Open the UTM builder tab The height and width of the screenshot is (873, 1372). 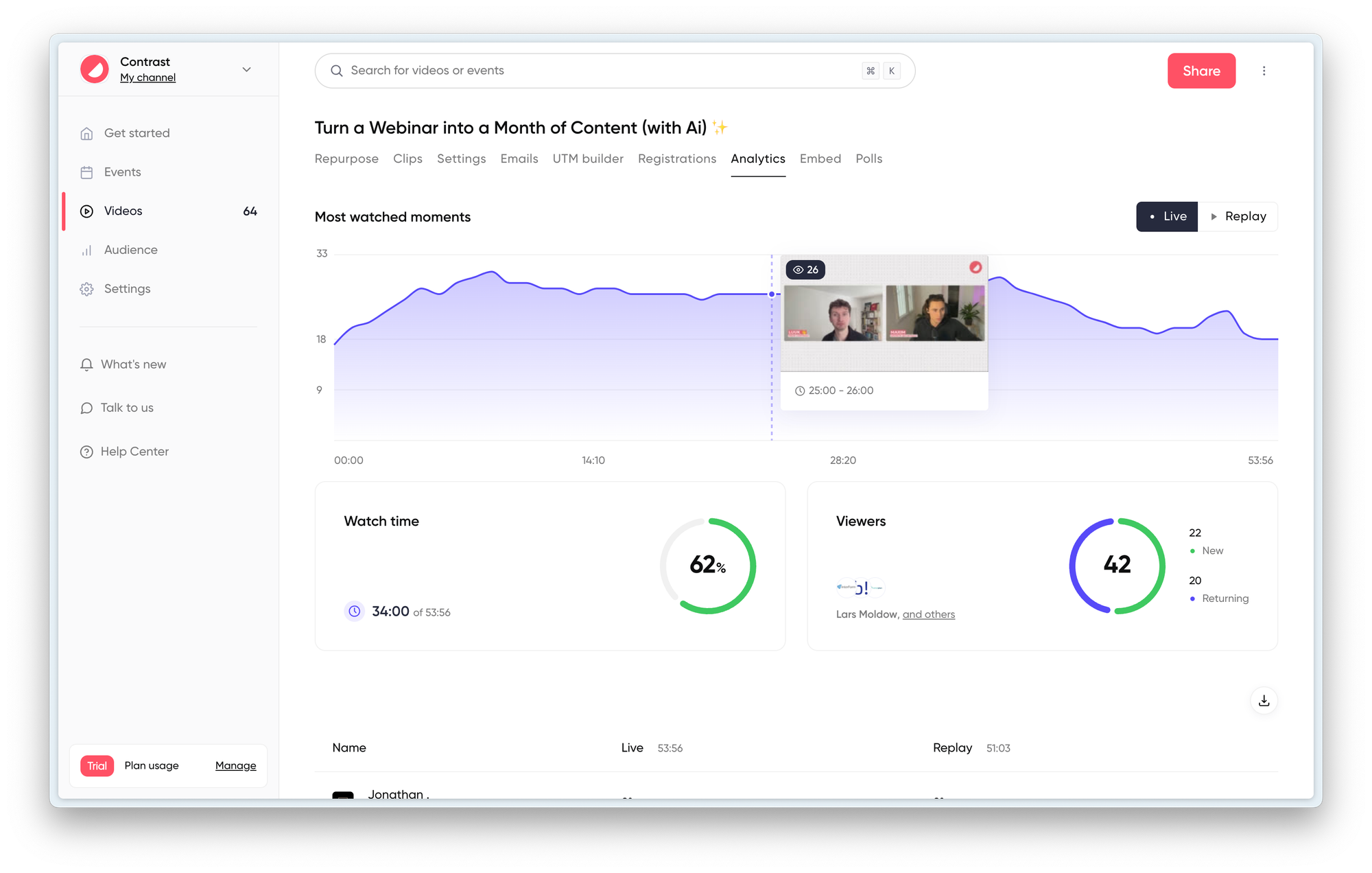[588, 159]
